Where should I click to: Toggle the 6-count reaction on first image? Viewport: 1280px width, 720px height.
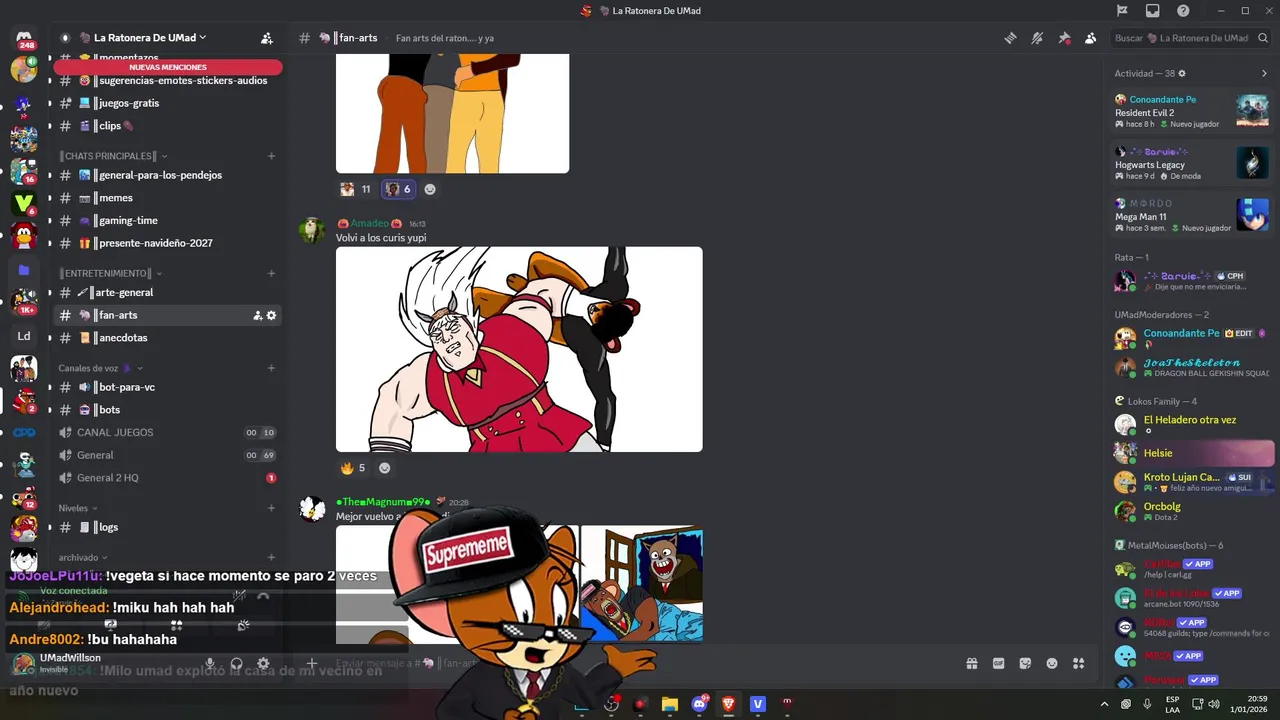pos(398,189)
